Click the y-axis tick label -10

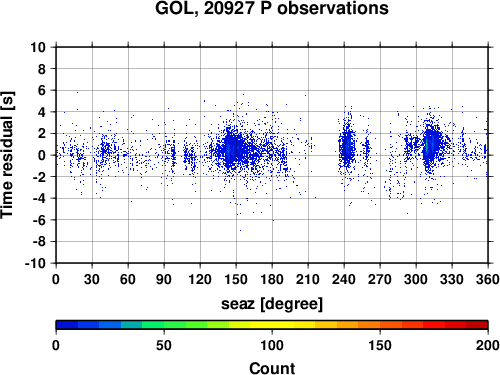pyautogui.click(x=35, y=263)
